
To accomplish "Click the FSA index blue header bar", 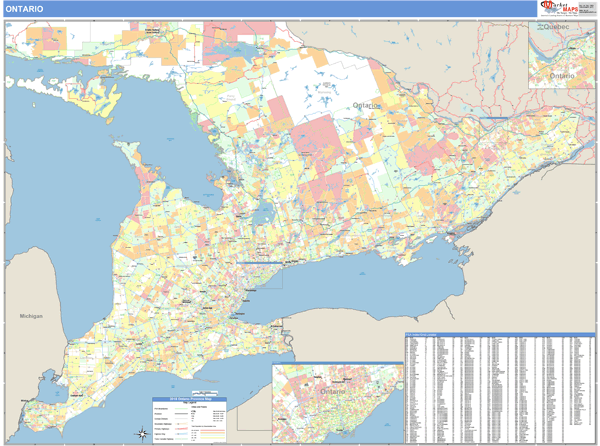I will click(499, 334).
